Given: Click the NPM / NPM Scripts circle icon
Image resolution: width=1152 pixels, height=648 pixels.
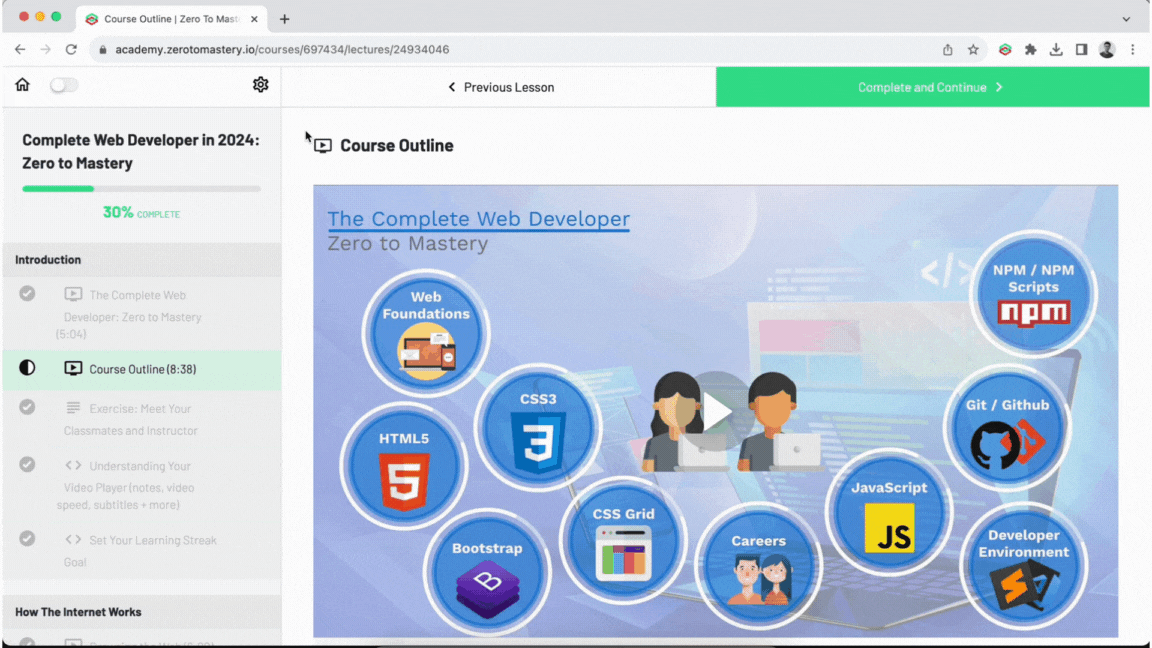Looking at the screenshot, I should coord(1033,294).
